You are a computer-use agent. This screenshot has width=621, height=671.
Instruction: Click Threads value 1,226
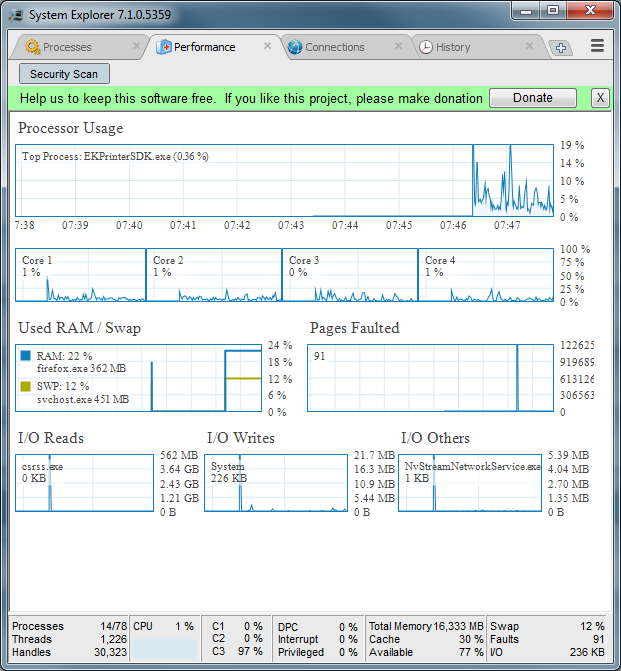(114, 639)
